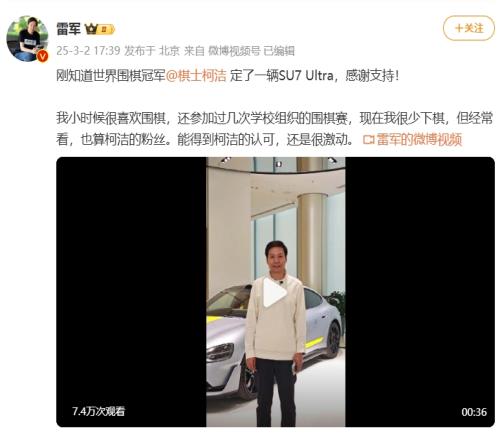
Task: Click the orange verified V badge
Action: click(x=42, y=56)
